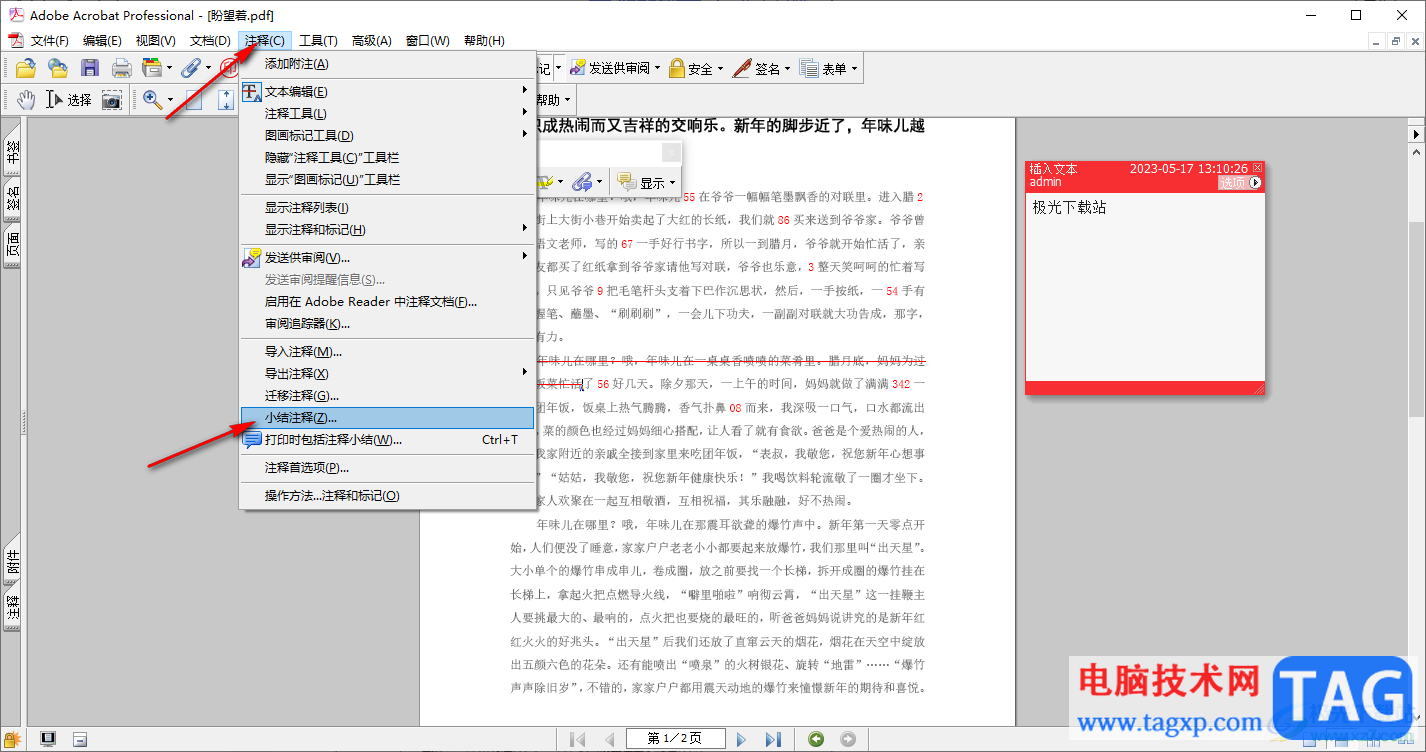This screenshot has width=1426, height=752.
Task: Choose Add Note (添加附注) menu item
Action: click(387, 64)
